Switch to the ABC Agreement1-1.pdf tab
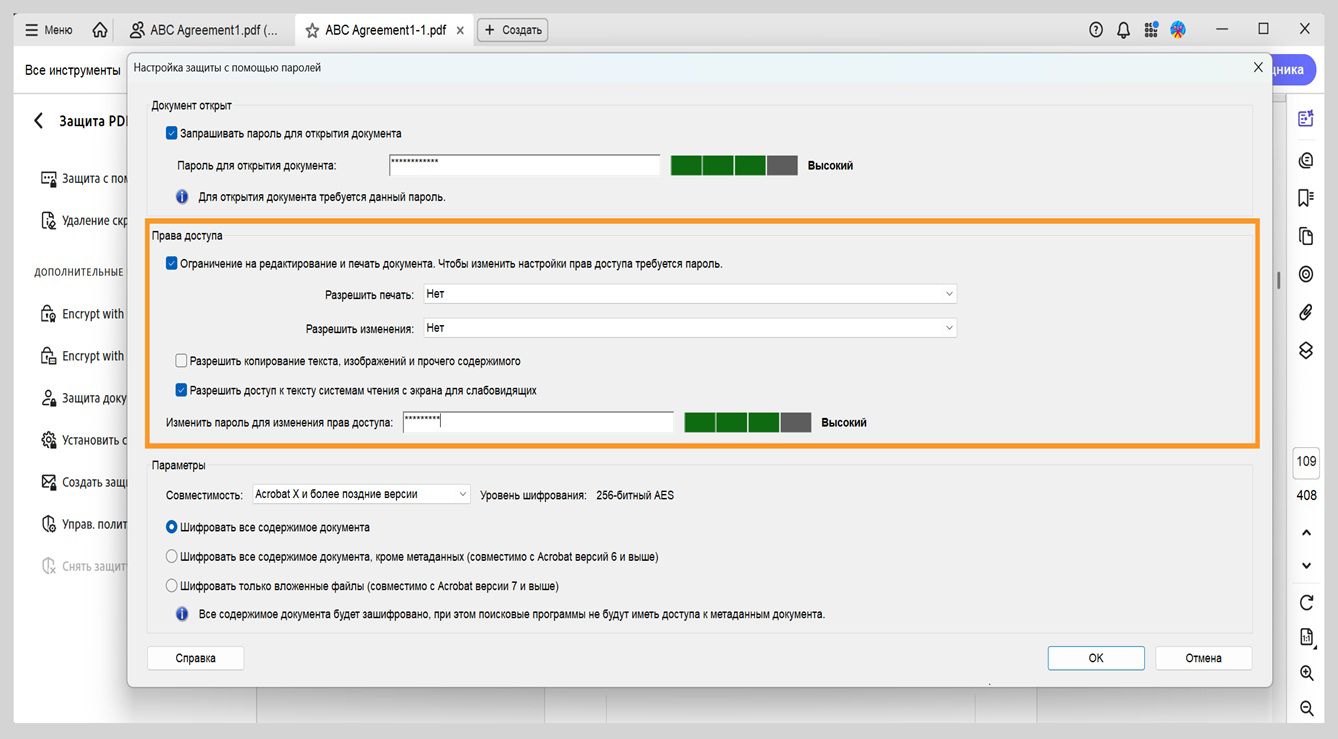 click(x=385, y=30)
